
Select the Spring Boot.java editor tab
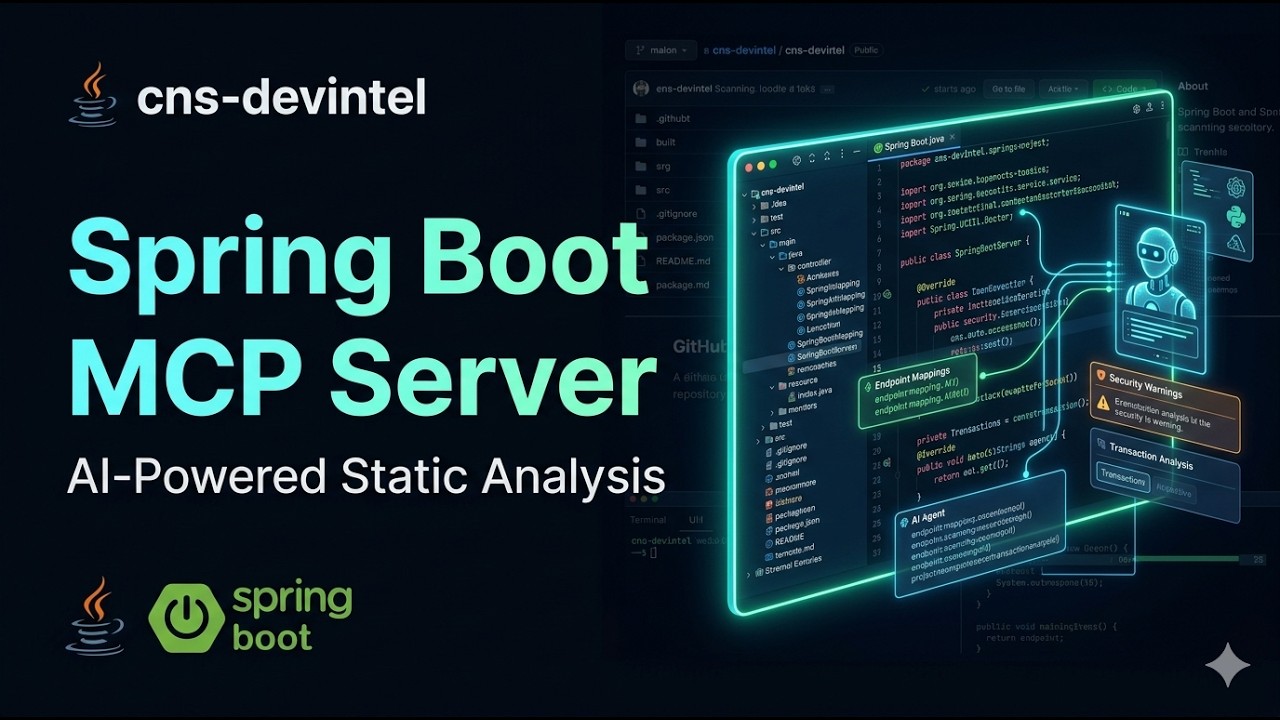[915, 145]
